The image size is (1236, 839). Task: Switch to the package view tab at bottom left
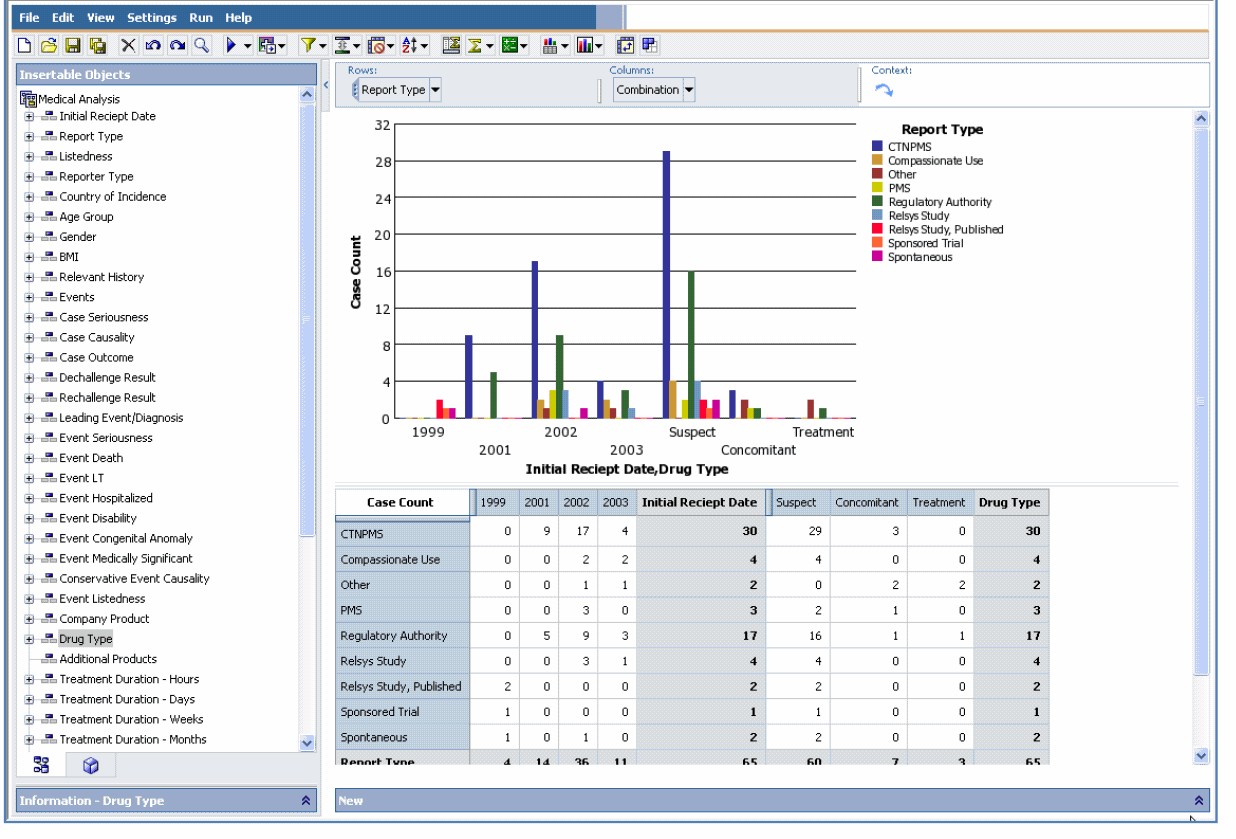tap(89, 765)
